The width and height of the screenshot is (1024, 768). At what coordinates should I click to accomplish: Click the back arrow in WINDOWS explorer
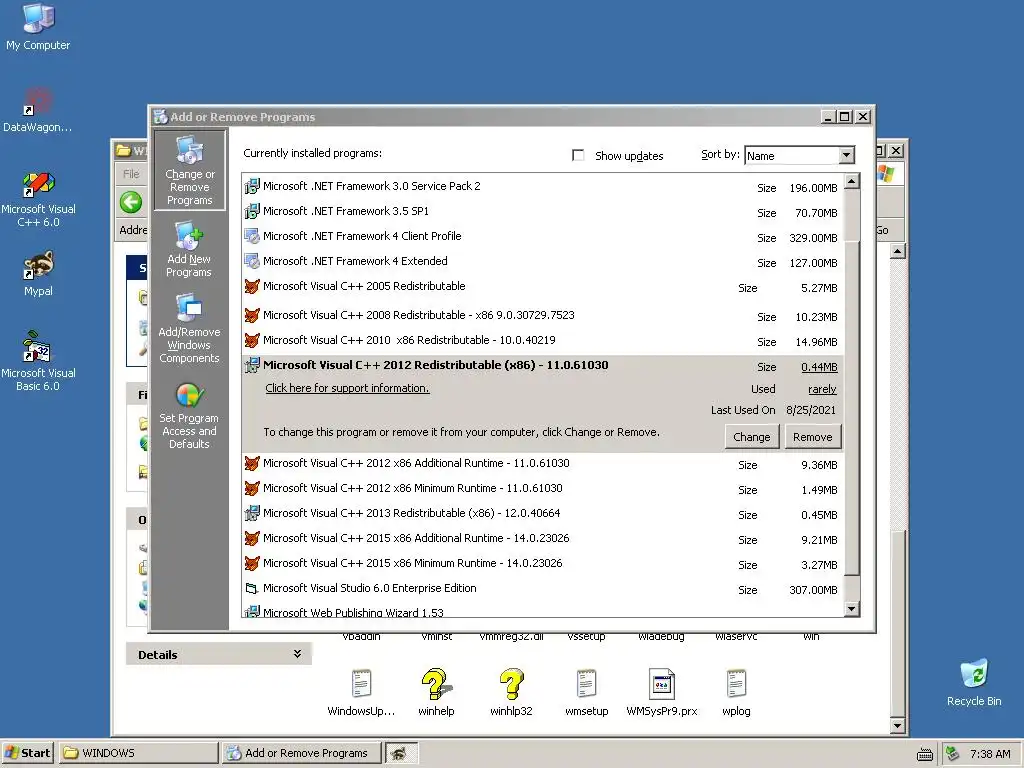[x=131, y=202]
